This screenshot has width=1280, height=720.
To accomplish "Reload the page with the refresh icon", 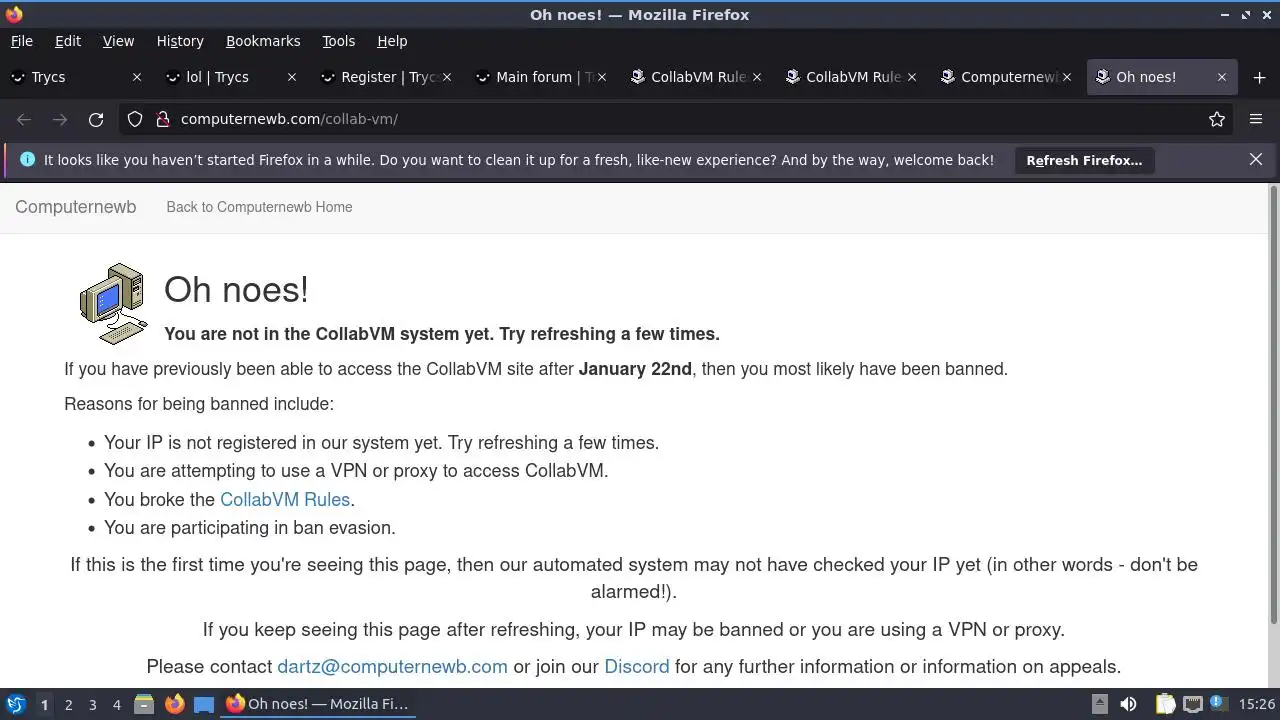I will [x=96, y=119].
